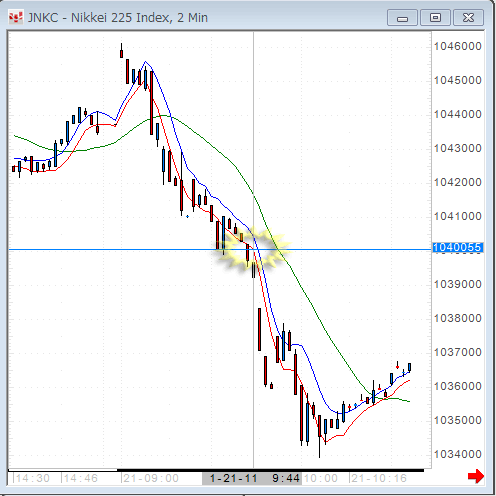496x496 pixels.
Task: Click the 1034000 price axis label
Action: click(x=457, y=454)
